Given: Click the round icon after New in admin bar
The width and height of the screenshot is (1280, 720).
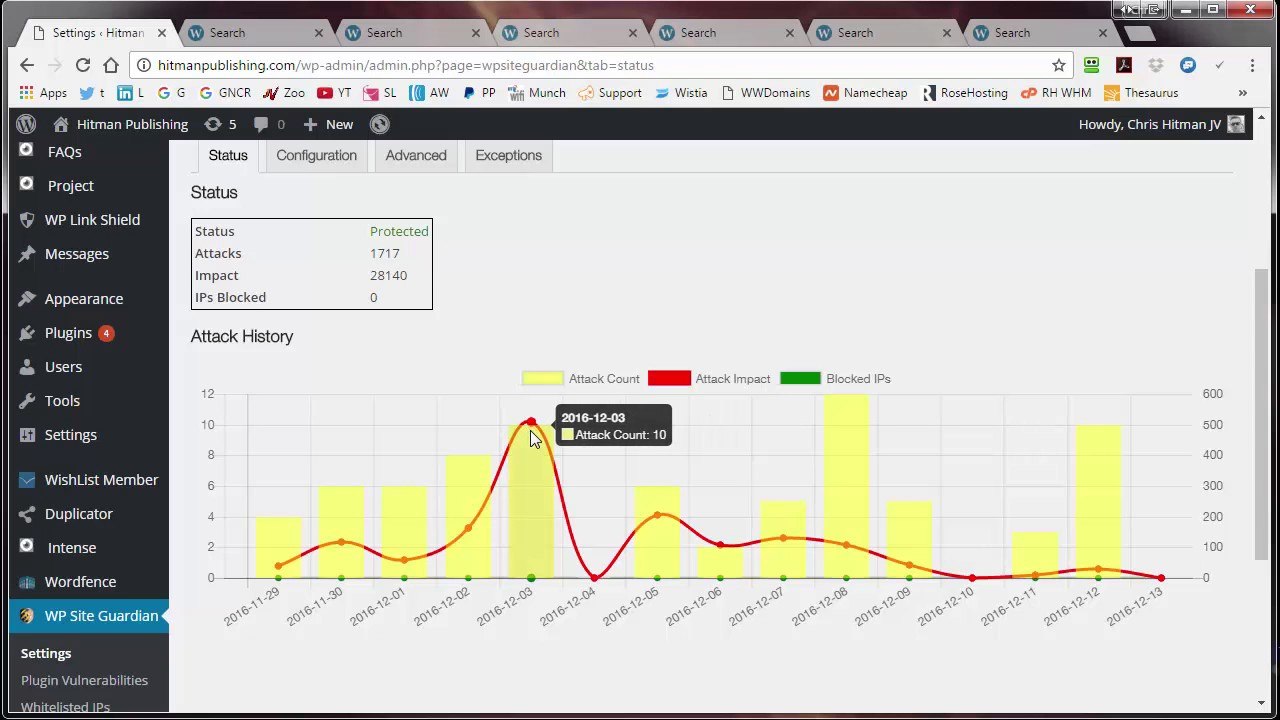Looking at the screenshot, I should click(x=379, y=124).
